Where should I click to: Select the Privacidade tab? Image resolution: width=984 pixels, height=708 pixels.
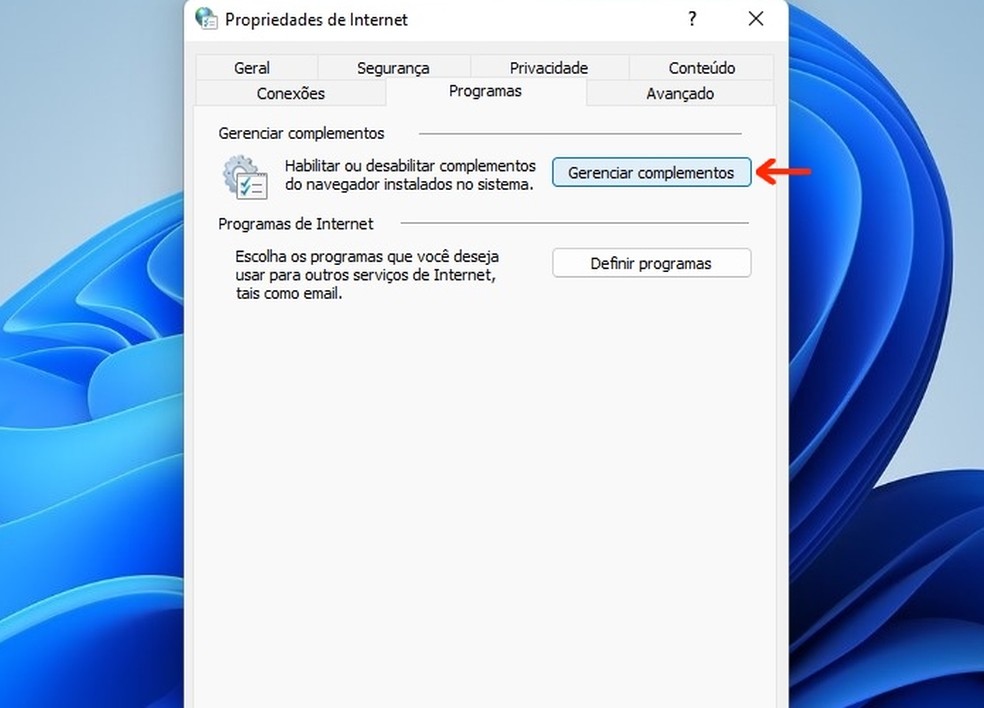(x=549, y=68)
